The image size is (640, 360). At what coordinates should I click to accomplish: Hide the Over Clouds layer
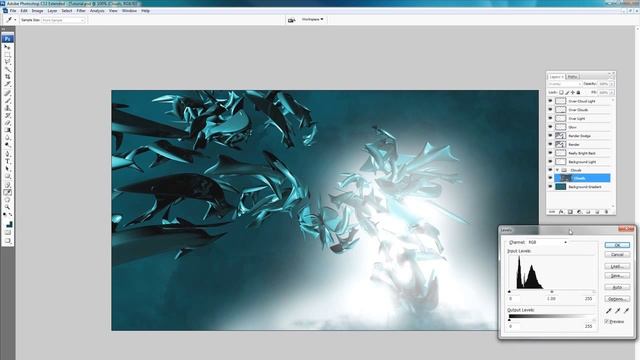(x=550, y=109)
